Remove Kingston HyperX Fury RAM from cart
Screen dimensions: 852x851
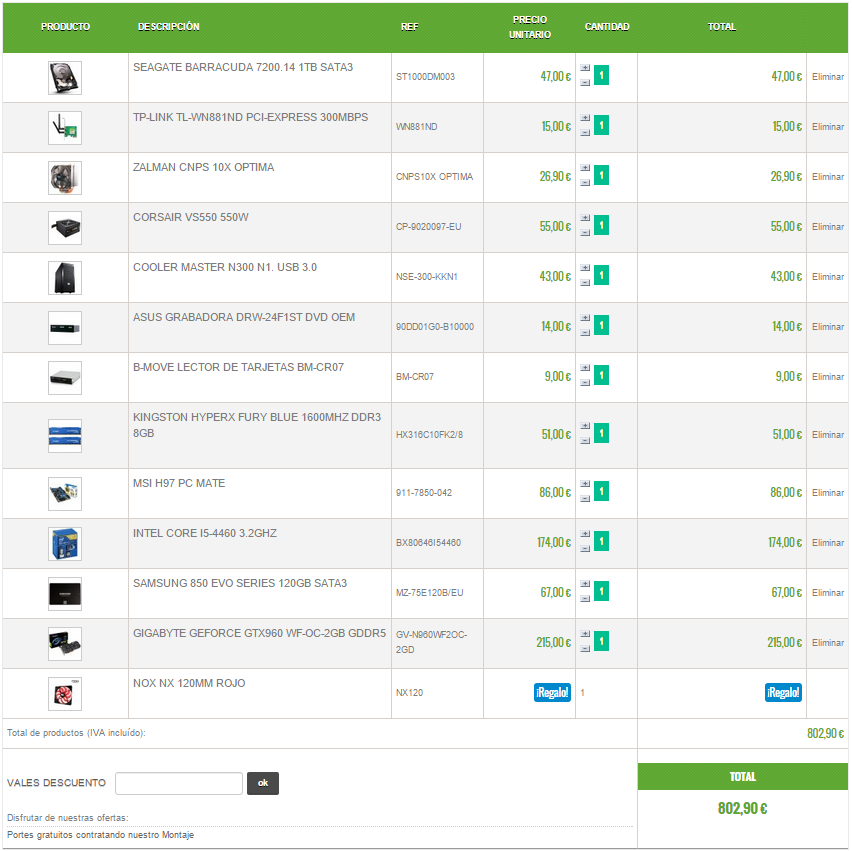tap(828, 435)
